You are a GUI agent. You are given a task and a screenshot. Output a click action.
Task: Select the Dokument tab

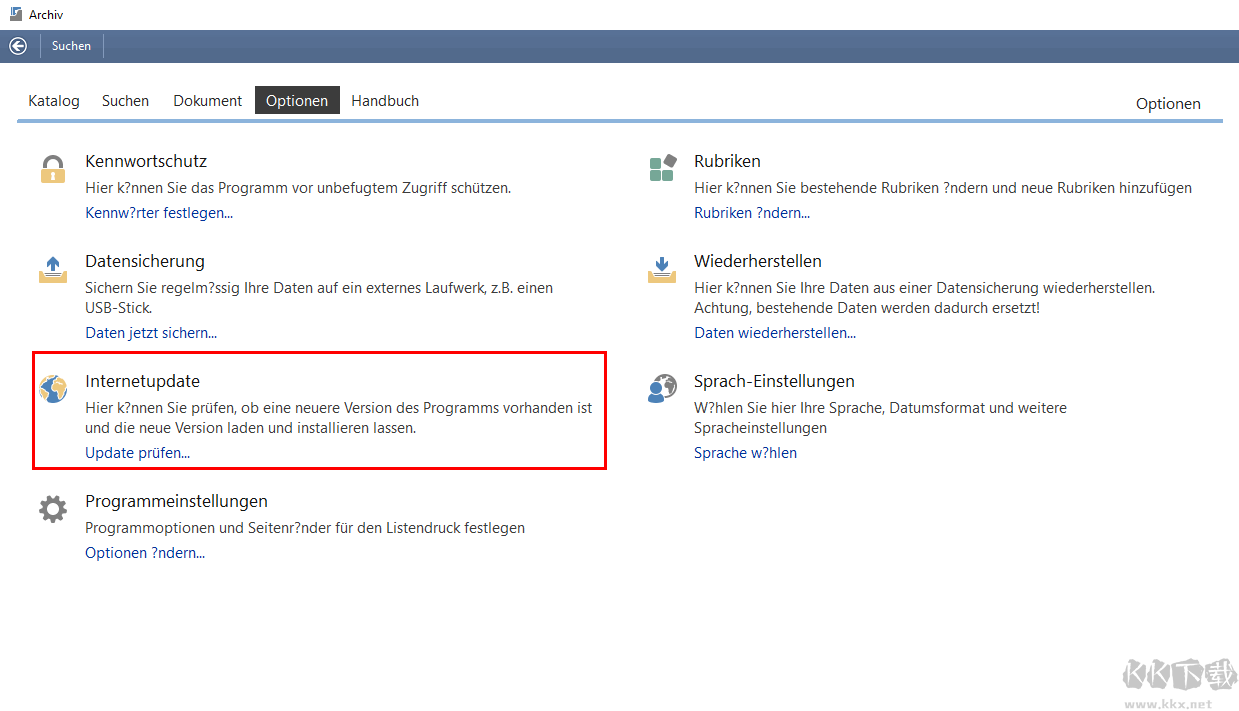207,101
